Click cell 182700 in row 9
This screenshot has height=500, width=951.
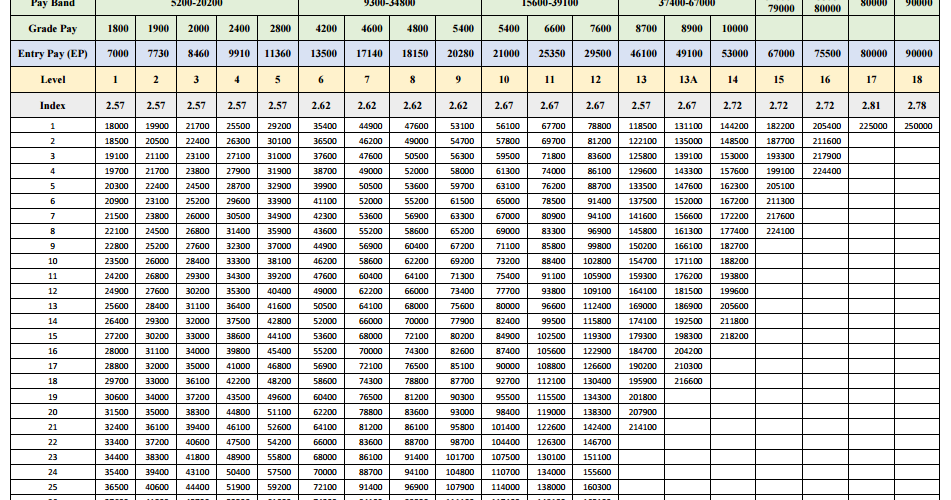pyautogui.click(x=734, y=246)
